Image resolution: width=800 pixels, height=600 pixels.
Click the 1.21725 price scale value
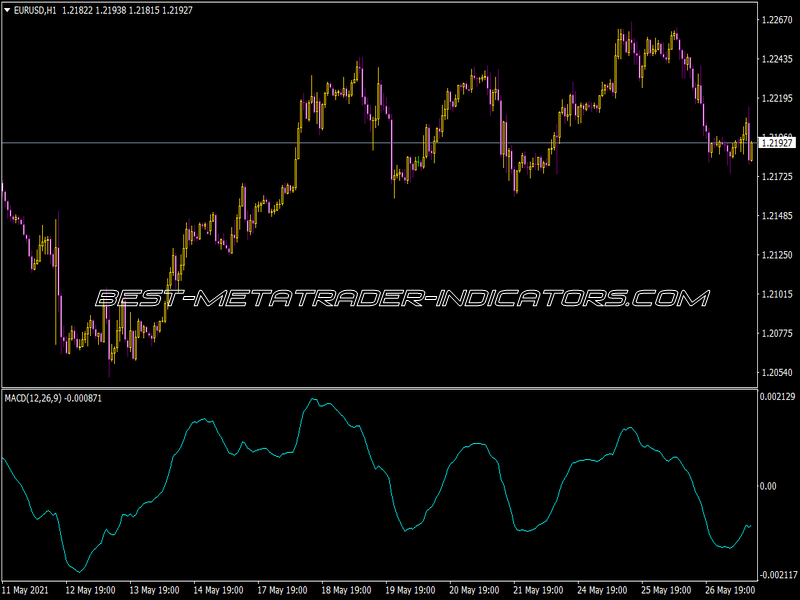coord(777,177)
